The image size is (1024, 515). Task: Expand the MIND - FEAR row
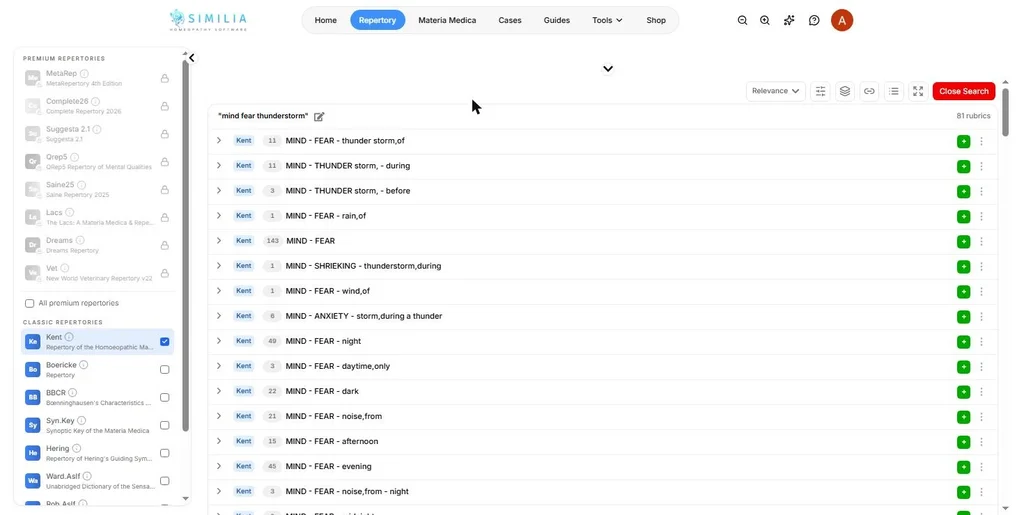[219, 241]
